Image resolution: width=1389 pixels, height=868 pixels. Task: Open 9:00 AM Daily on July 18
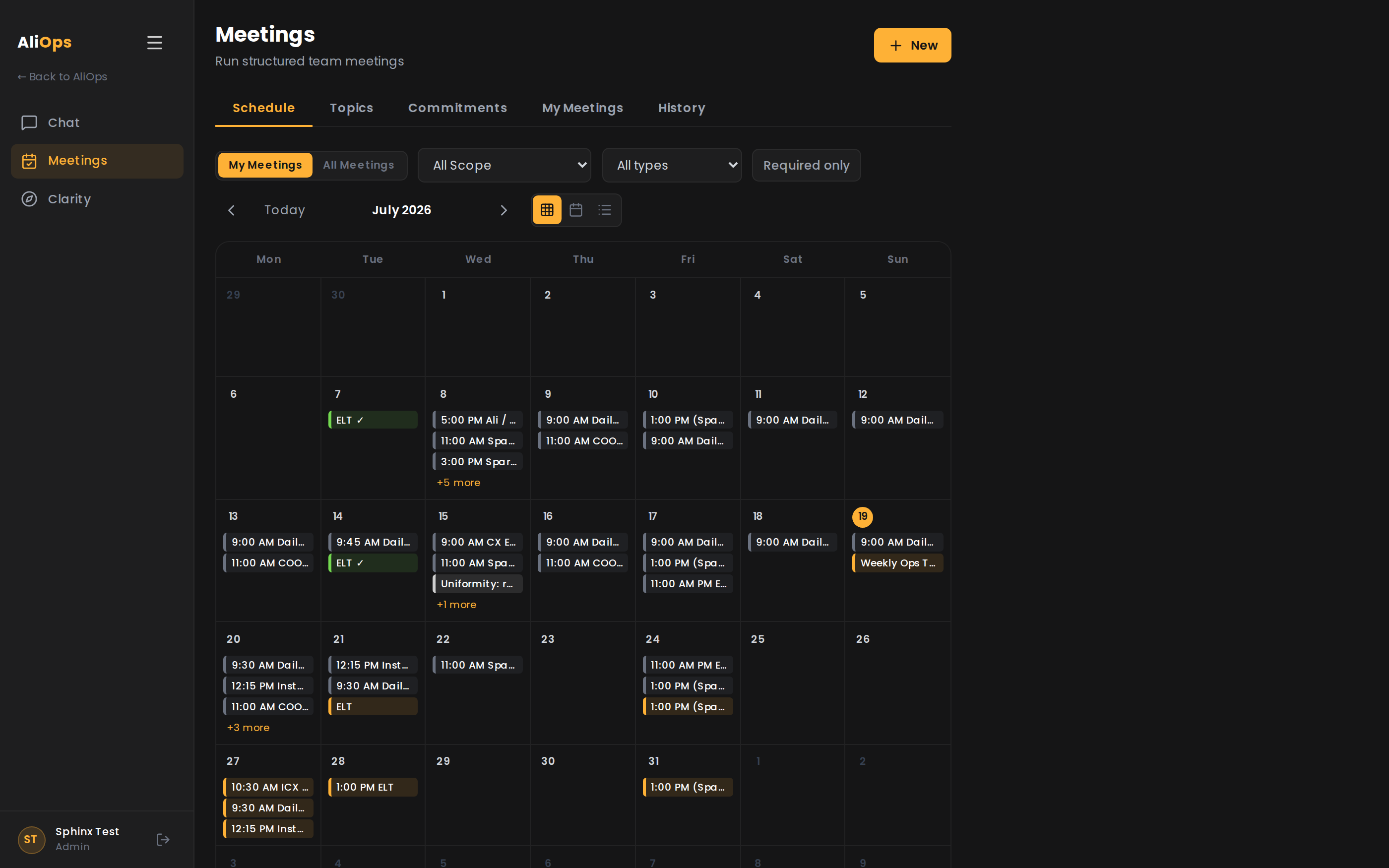coord(793,542)
